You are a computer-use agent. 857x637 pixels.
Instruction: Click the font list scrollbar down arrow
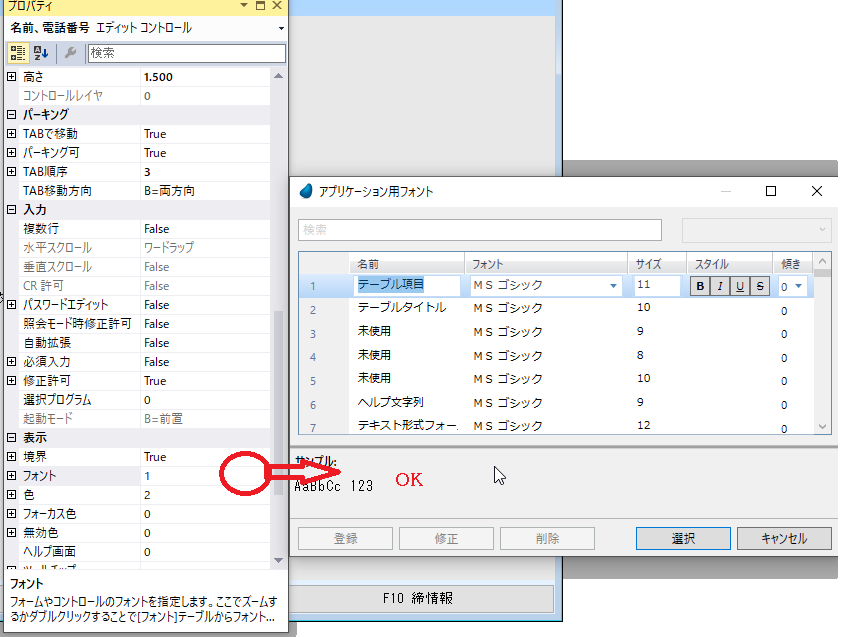click(823, 426)
